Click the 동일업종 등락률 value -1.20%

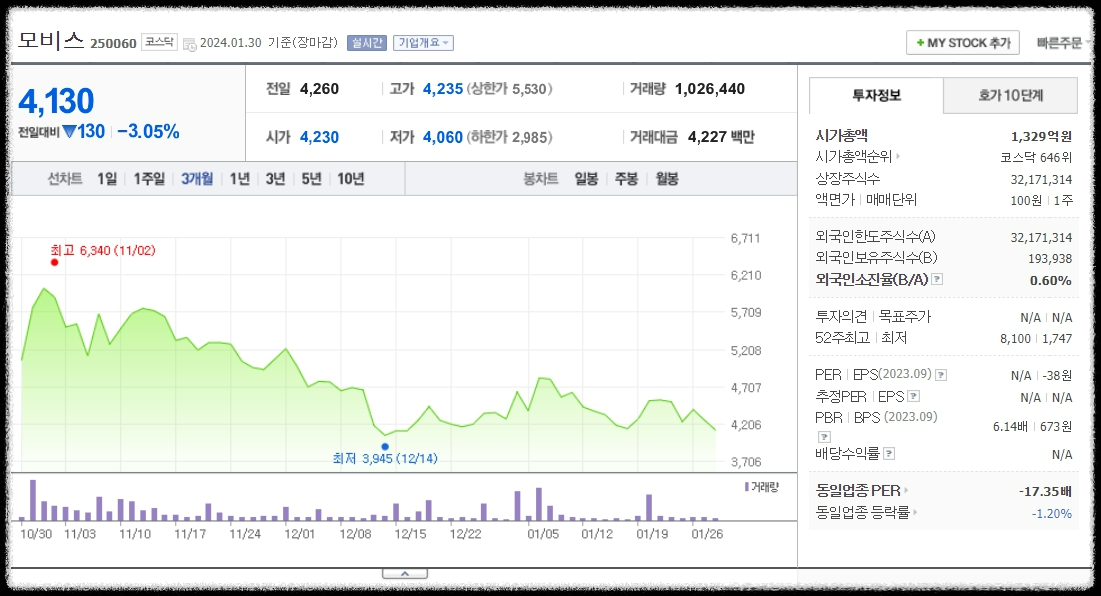(1051, 514)
